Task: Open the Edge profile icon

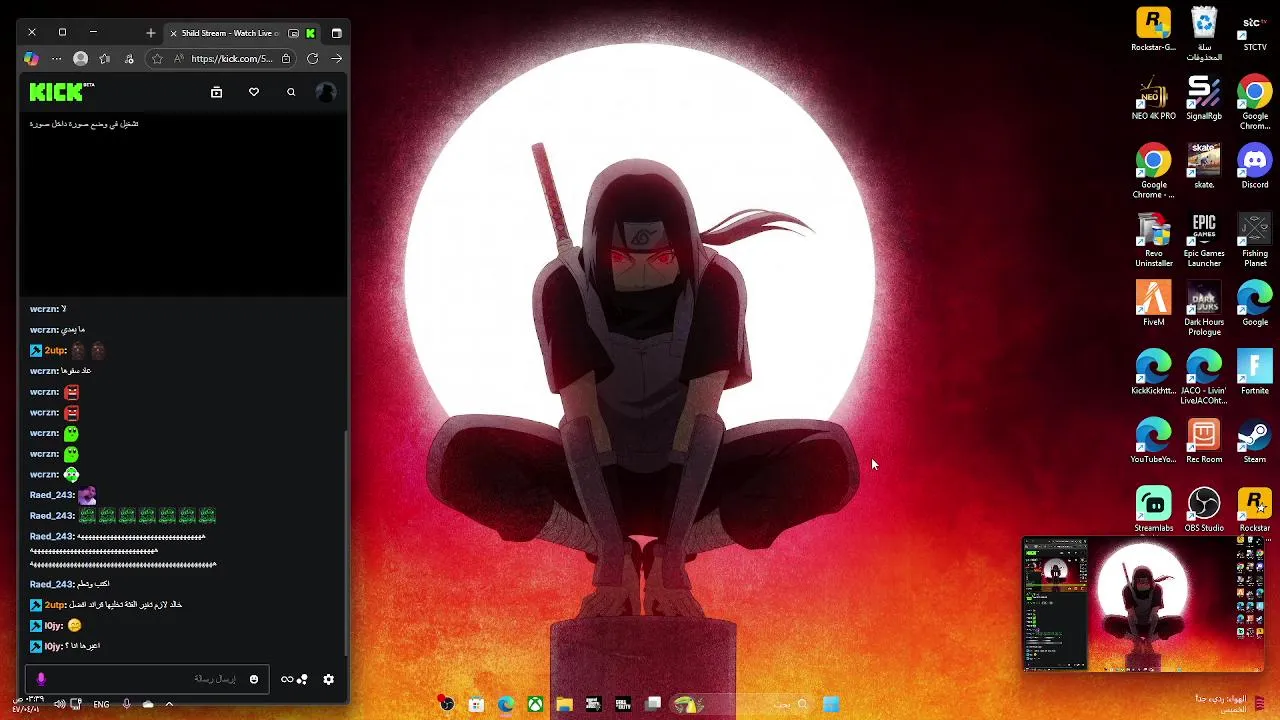Action: (81, 59)
